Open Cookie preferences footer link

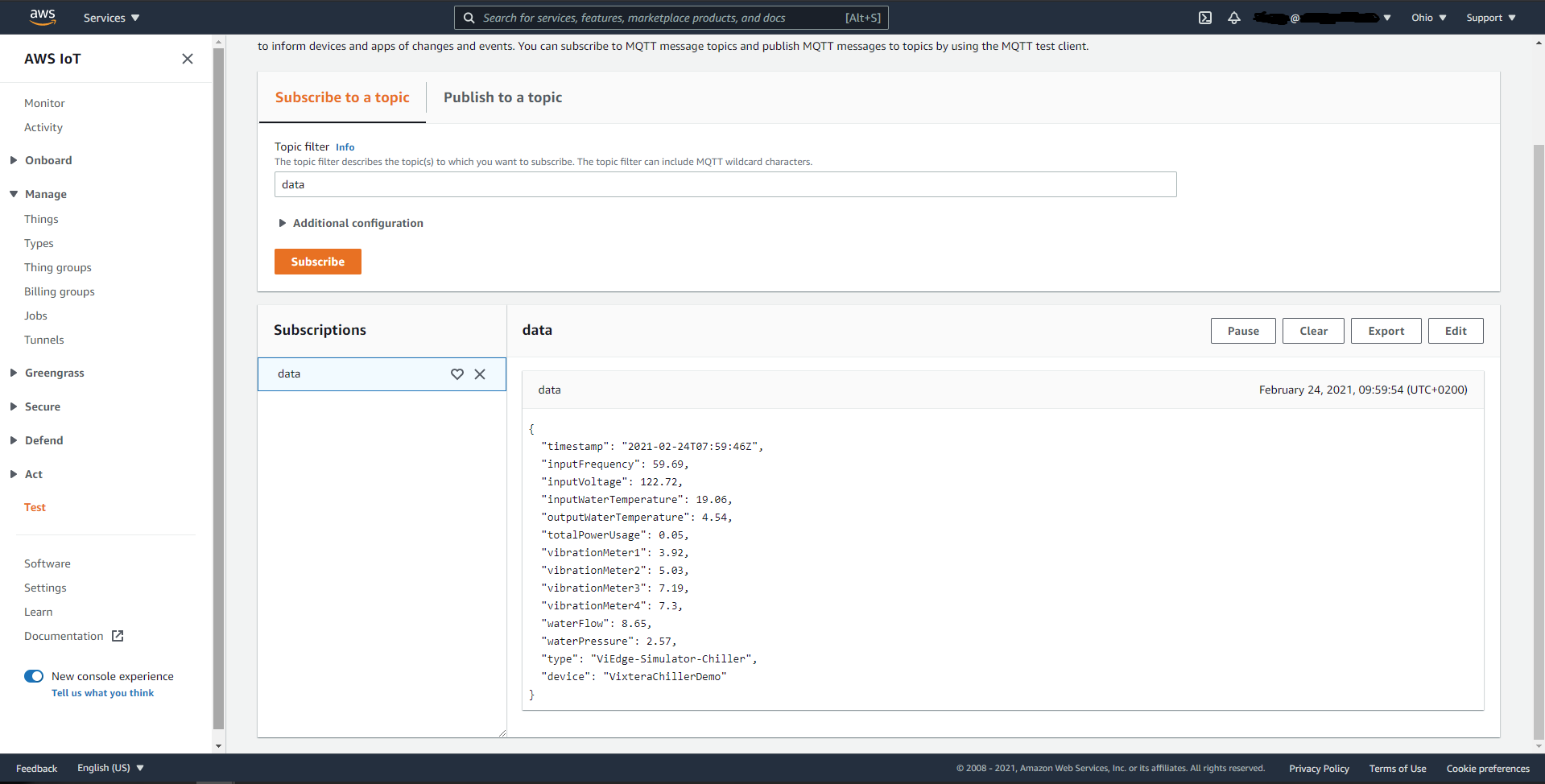pyautogui.click(x=1488, y=769)
